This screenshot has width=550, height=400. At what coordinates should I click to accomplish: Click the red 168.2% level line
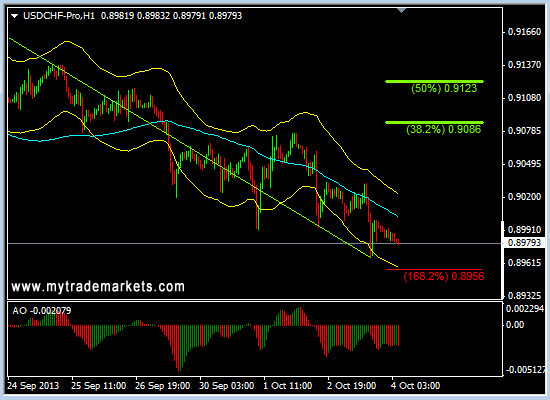pyautogui.click(x=434, y=269)
